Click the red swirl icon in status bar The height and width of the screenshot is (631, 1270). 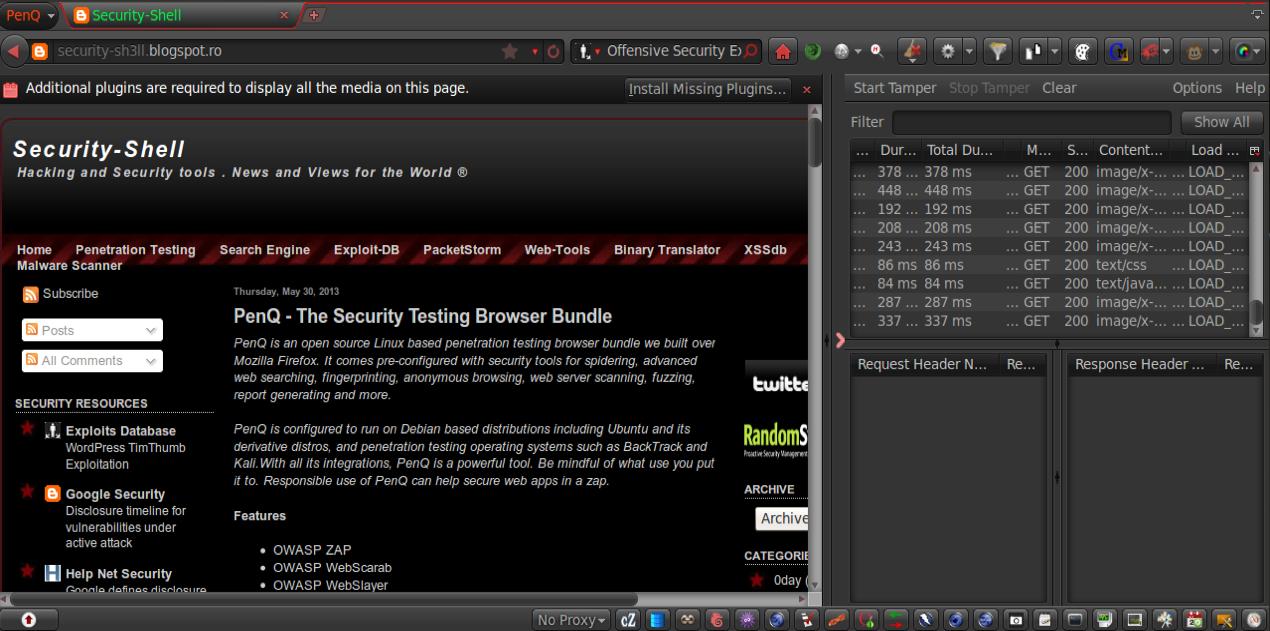coord(716,620)
